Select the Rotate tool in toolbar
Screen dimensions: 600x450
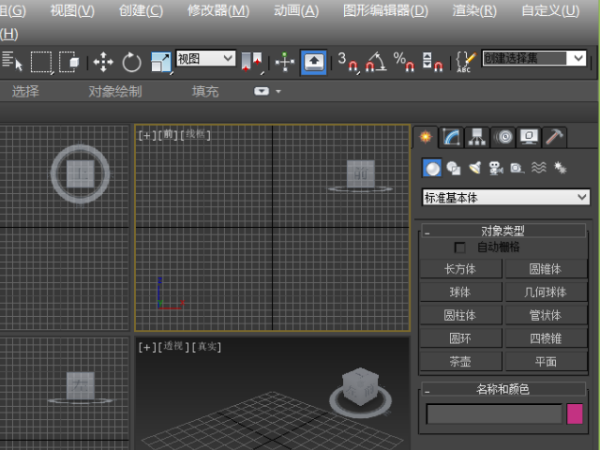(x=132, y=62)
